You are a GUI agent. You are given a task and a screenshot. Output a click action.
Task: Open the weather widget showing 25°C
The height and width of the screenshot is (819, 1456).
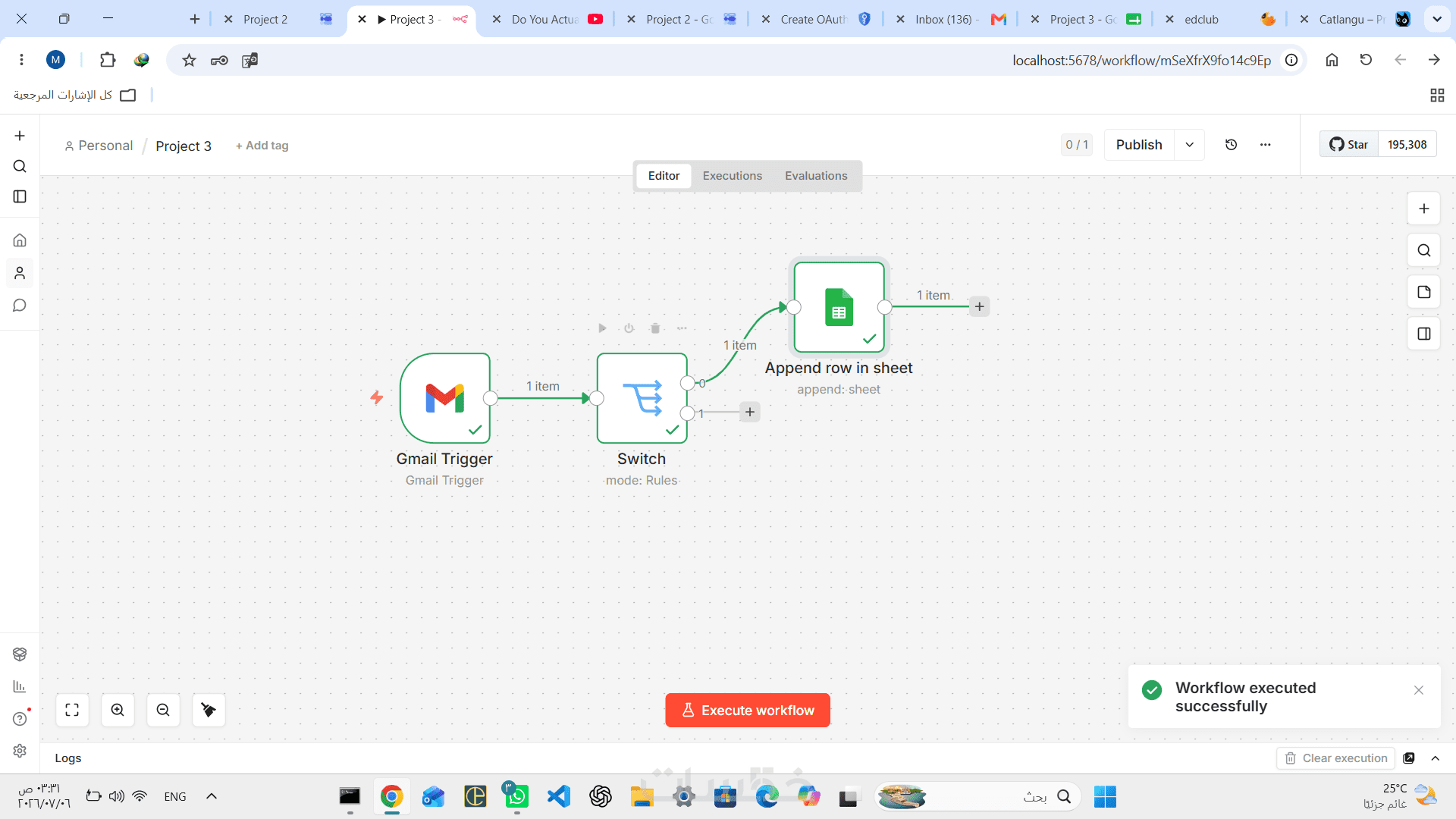point(1398,796)
